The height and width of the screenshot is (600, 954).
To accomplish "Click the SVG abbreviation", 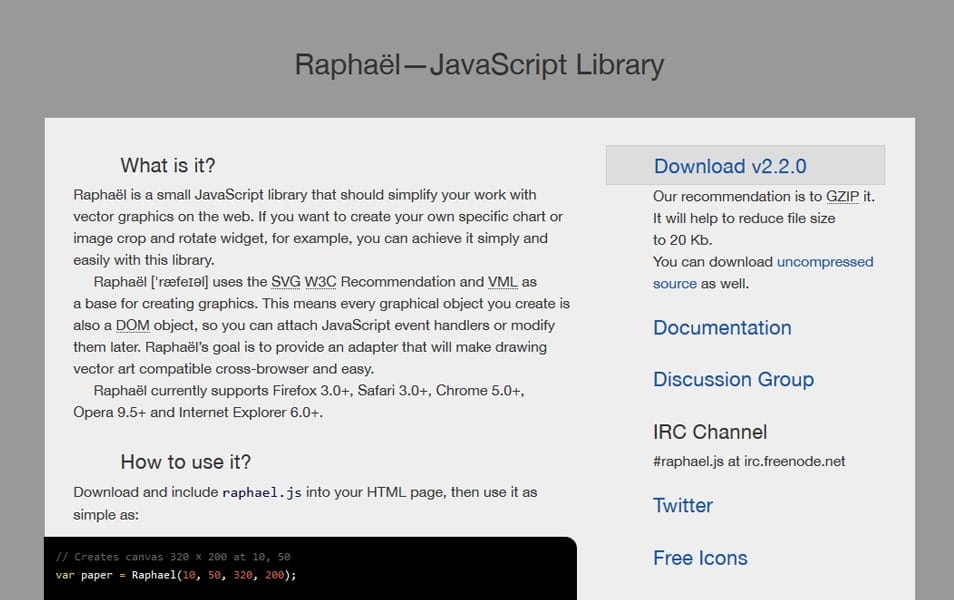I will click(285, 282).
